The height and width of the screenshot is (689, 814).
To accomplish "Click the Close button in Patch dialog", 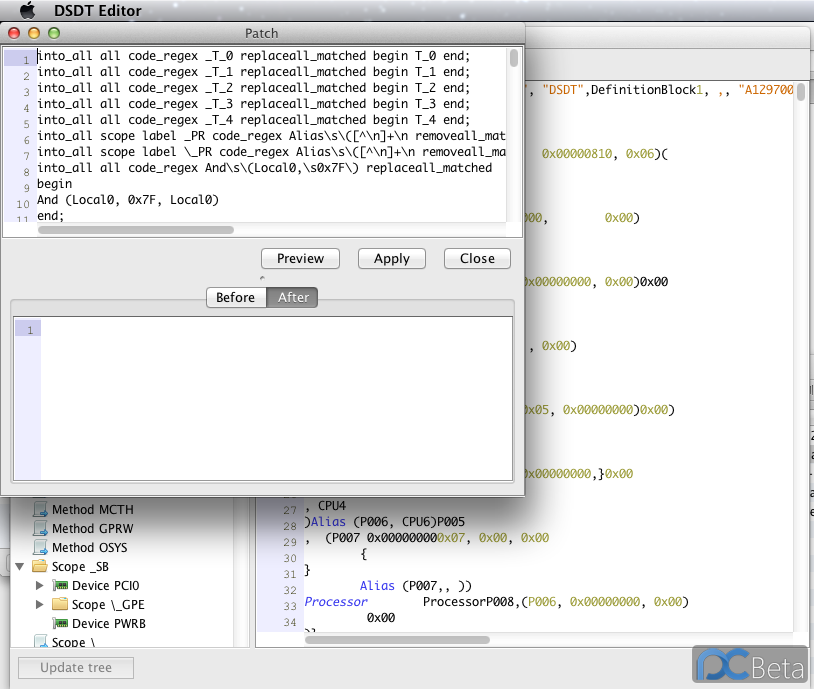I will [x=477, y=259].
